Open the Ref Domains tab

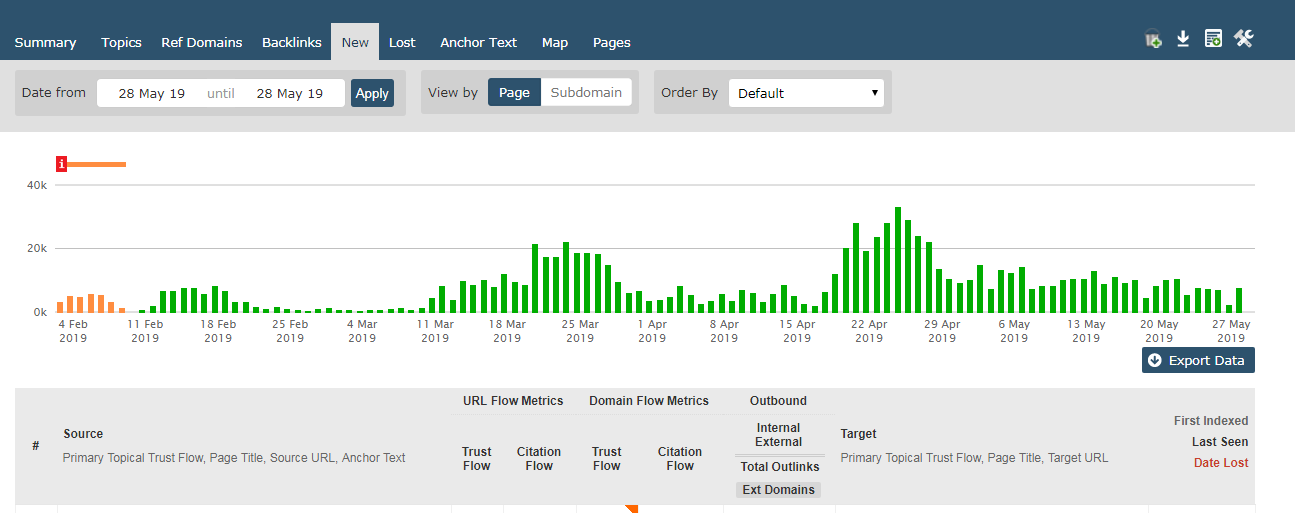pos(202,42)
